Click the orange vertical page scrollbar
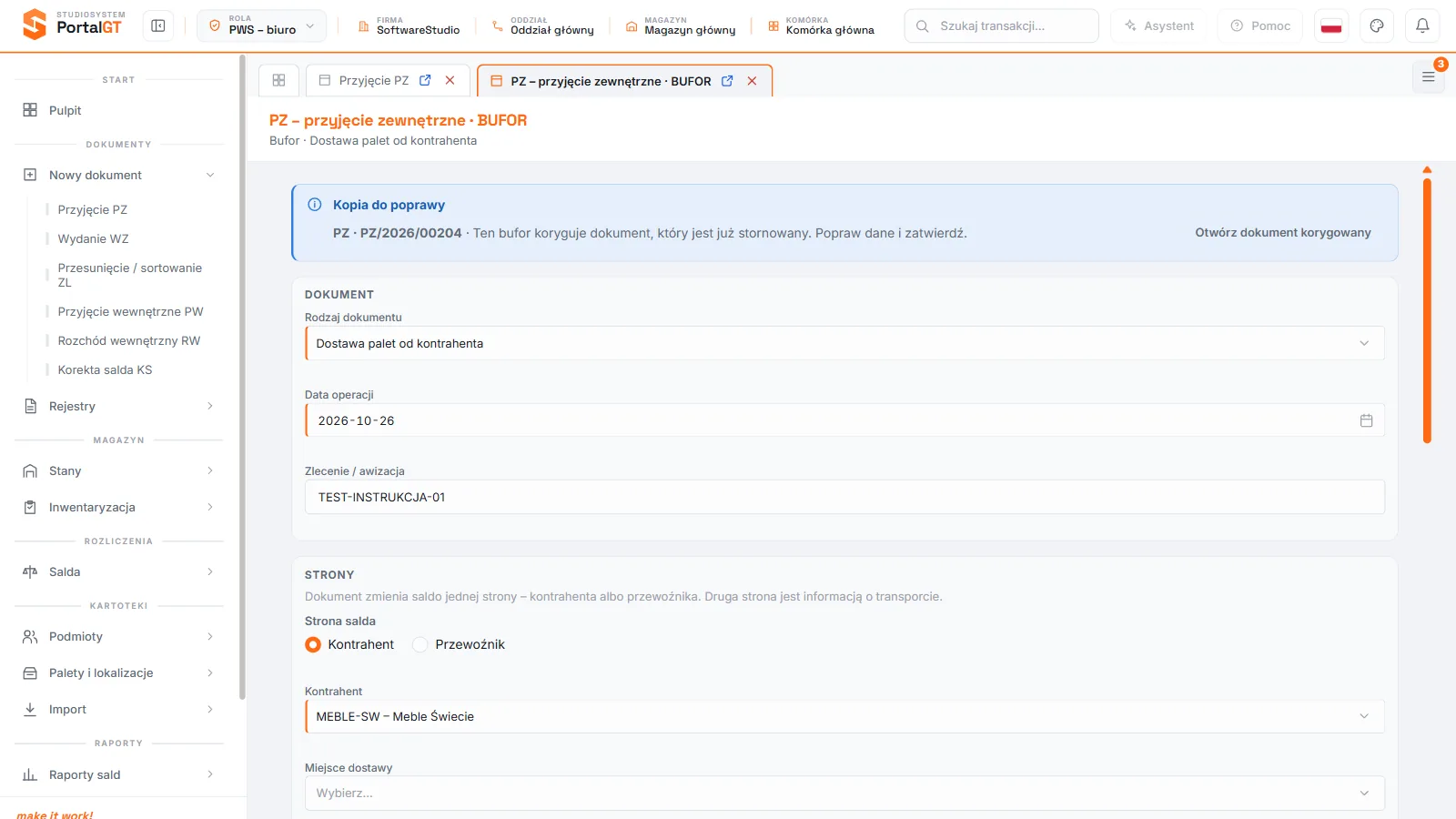The image size is (1456, 819). point(1427,310)
